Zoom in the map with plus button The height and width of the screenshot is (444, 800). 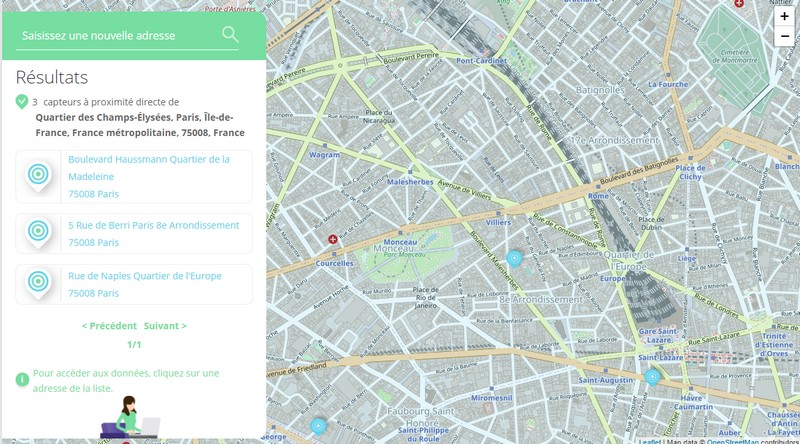784,16
